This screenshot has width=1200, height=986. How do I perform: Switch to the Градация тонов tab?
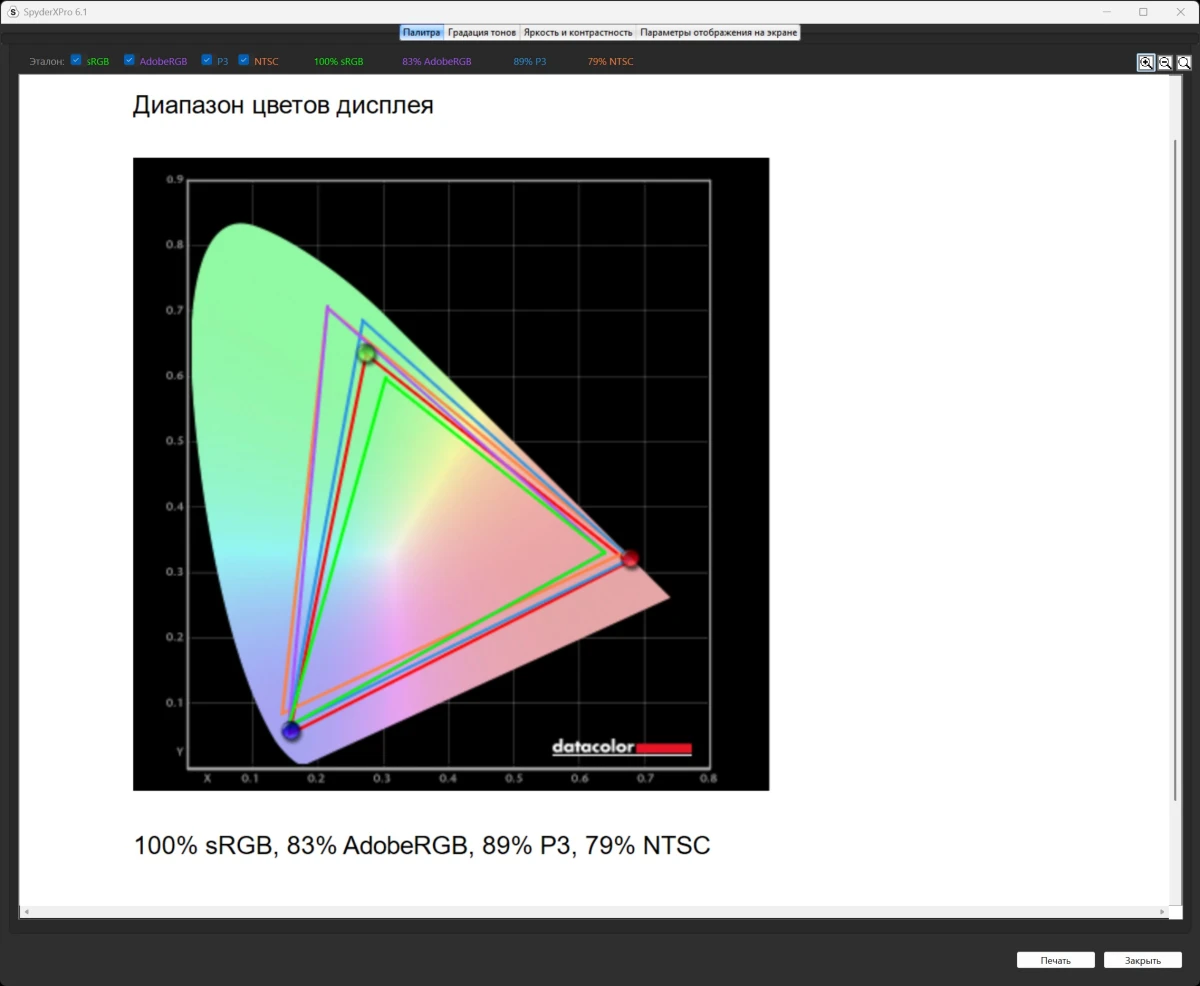pos(482,33)
